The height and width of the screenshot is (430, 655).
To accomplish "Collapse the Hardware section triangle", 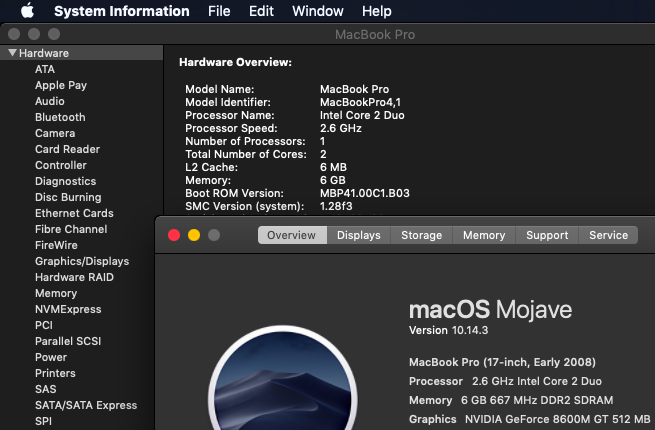I will click(12, 53).
